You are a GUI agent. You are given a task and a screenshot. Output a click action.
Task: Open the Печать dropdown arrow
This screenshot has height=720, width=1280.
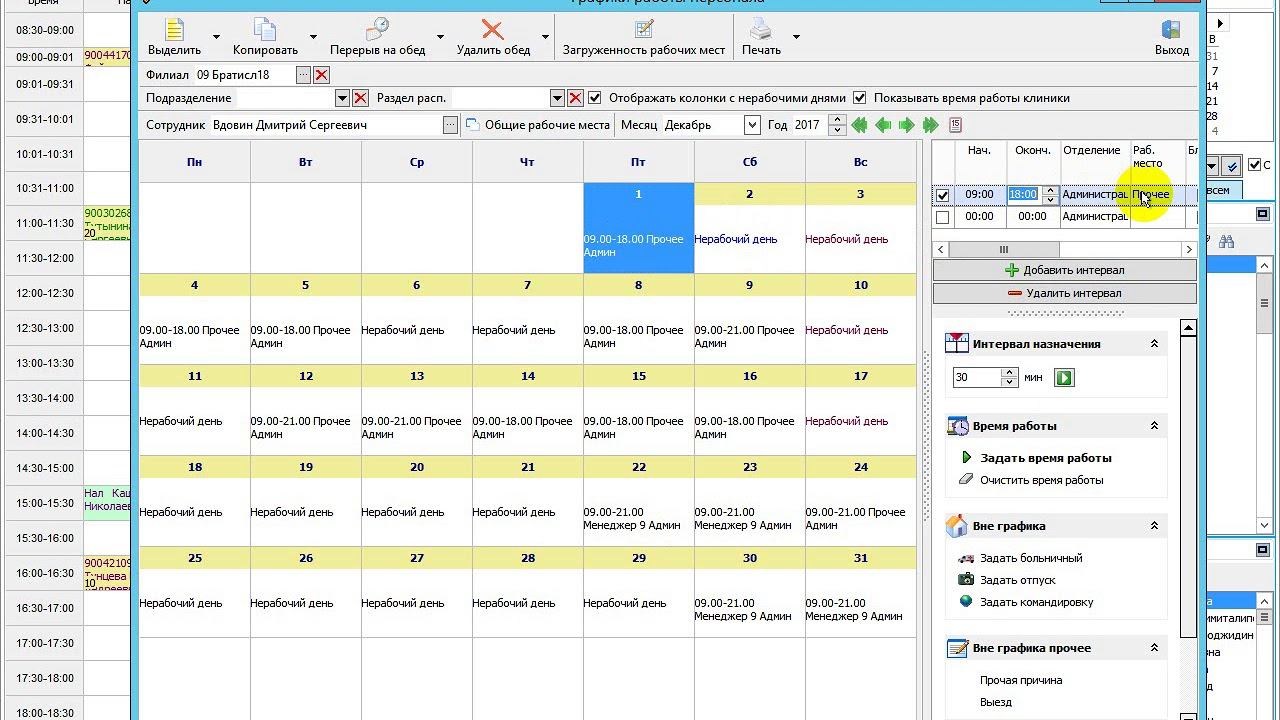click(x=796, y=37)
